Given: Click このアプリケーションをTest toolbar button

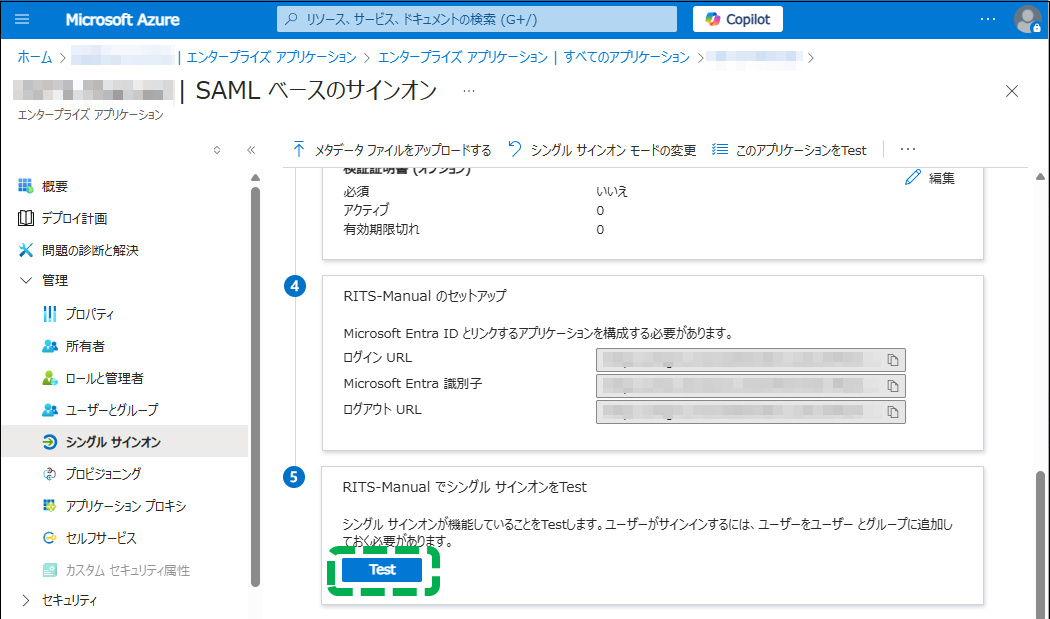Looking at the screenshot, I should pyautogui.click(x=789, y=150).
